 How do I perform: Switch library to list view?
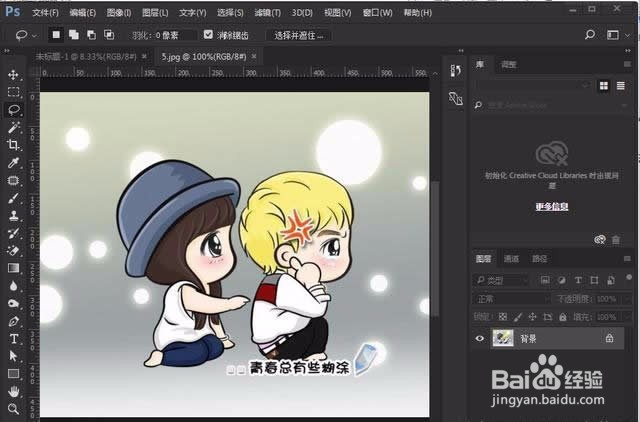tap(620, 86)
